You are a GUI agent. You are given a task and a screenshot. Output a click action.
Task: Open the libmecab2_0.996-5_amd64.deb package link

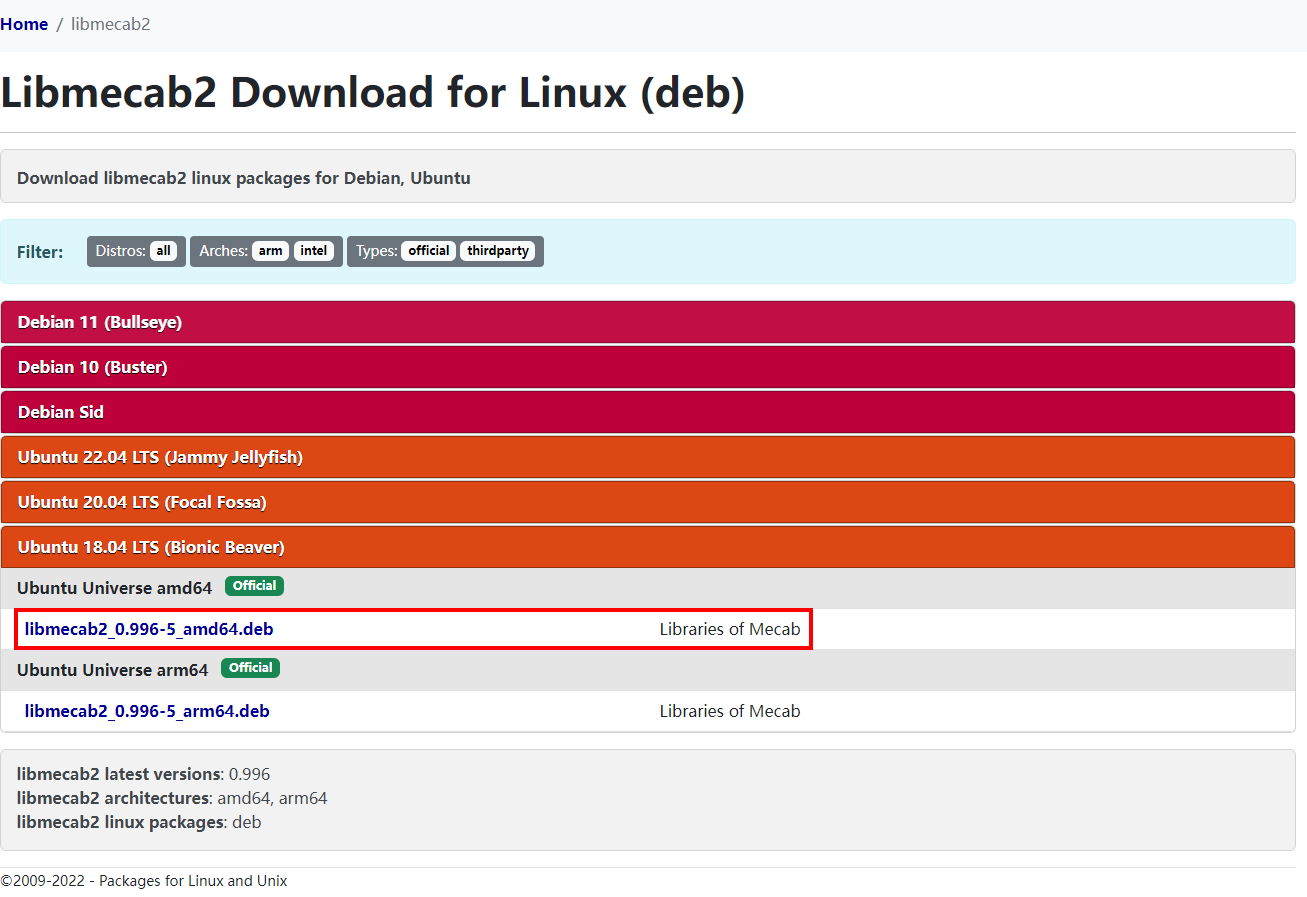[x=149, y=629]
